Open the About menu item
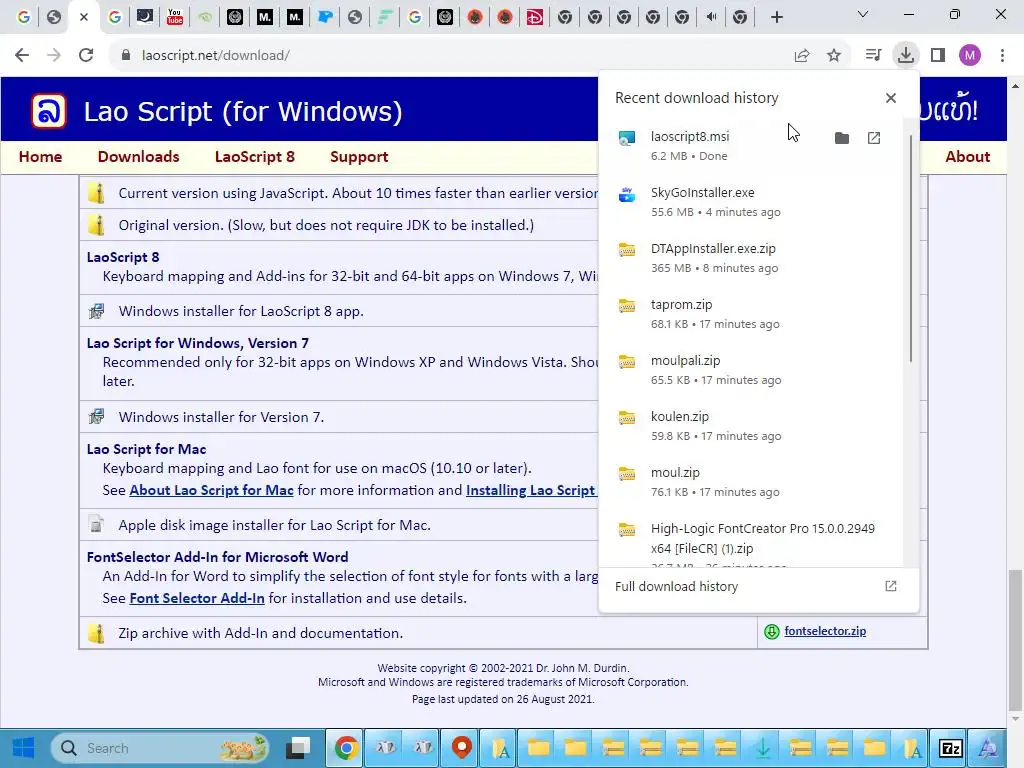The image size is (1024, 768). click(x=967, y=157)
